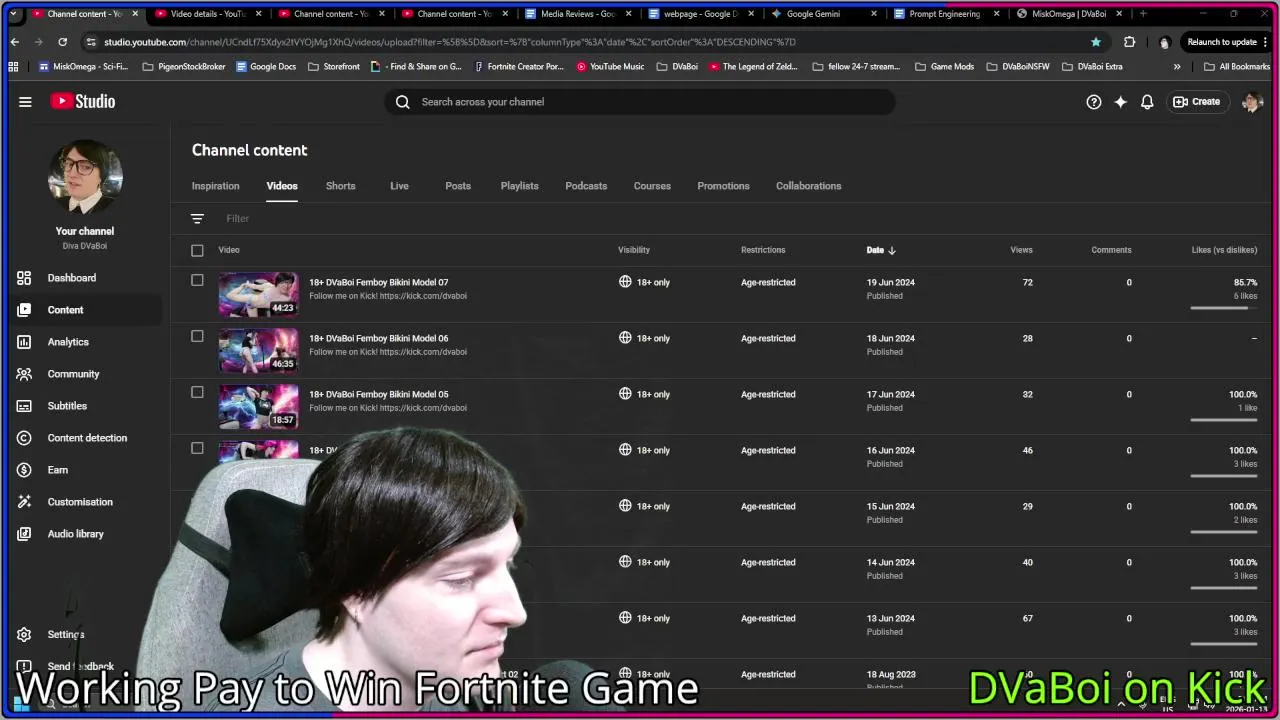Open the Help question mark icon

pos(1094,102)
